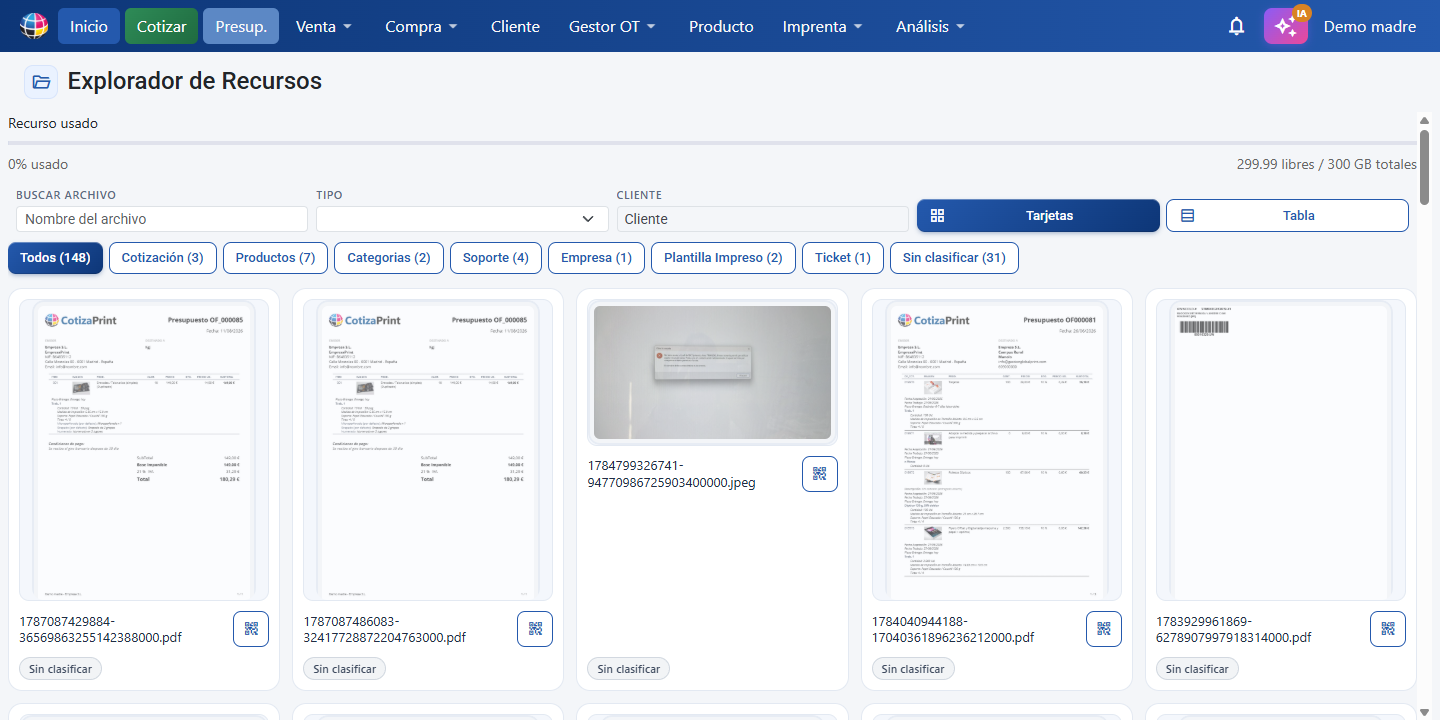The image size is (1440, 720).
Task: Filter by Categorias (2)
Action: [389, 258]
